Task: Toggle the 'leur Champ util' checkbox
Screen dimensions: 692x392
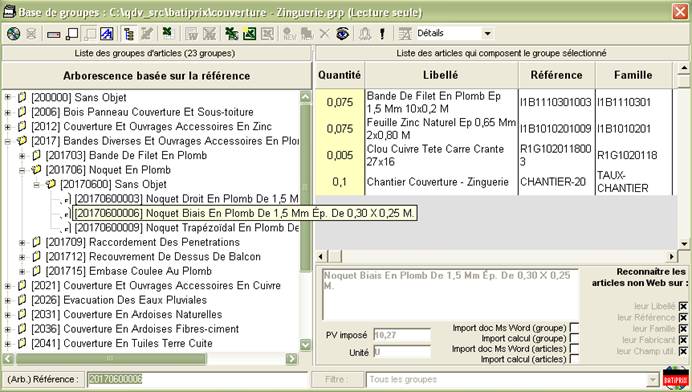Action: tap(683, 351)
